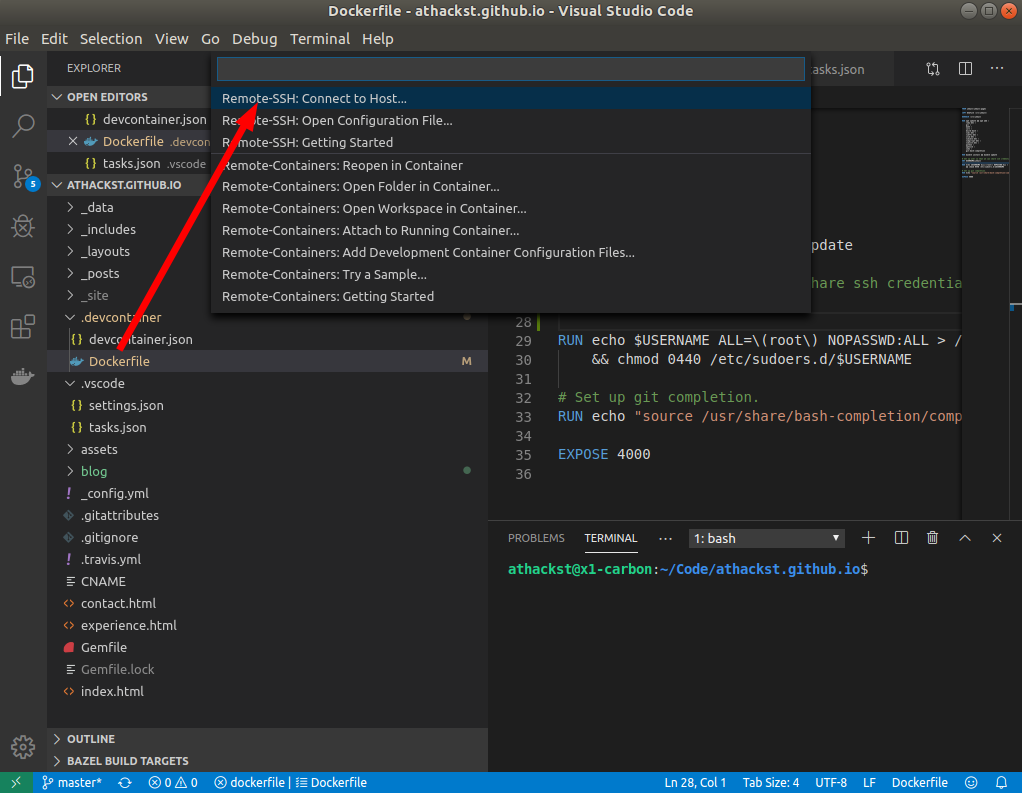Viewport: 1022px width, 793px height.
Task: Open the Selection menu
Action: point(111,39)
